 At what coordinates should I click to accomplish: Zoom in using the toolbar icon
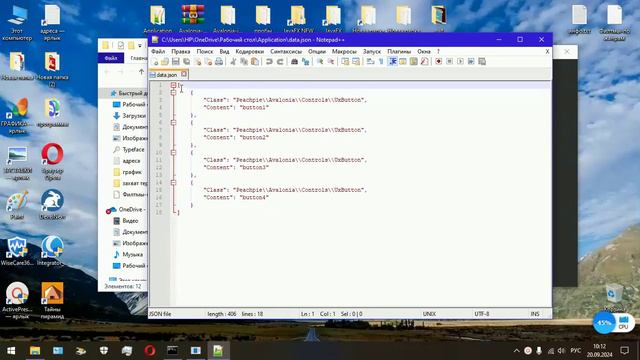[320, 62]
